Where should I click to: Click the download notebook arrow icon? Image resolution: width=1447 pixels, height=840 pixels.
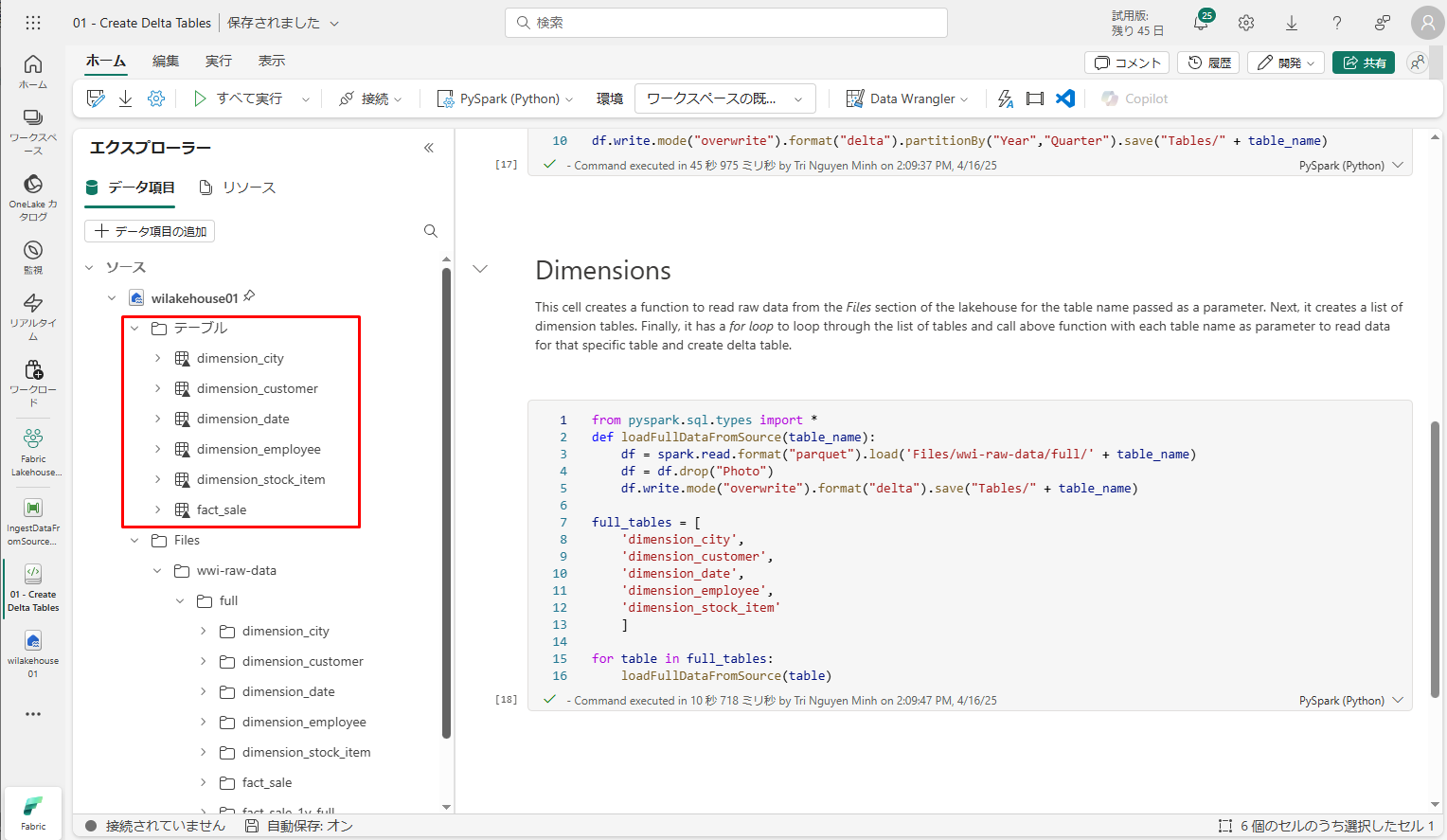(125, 98)
